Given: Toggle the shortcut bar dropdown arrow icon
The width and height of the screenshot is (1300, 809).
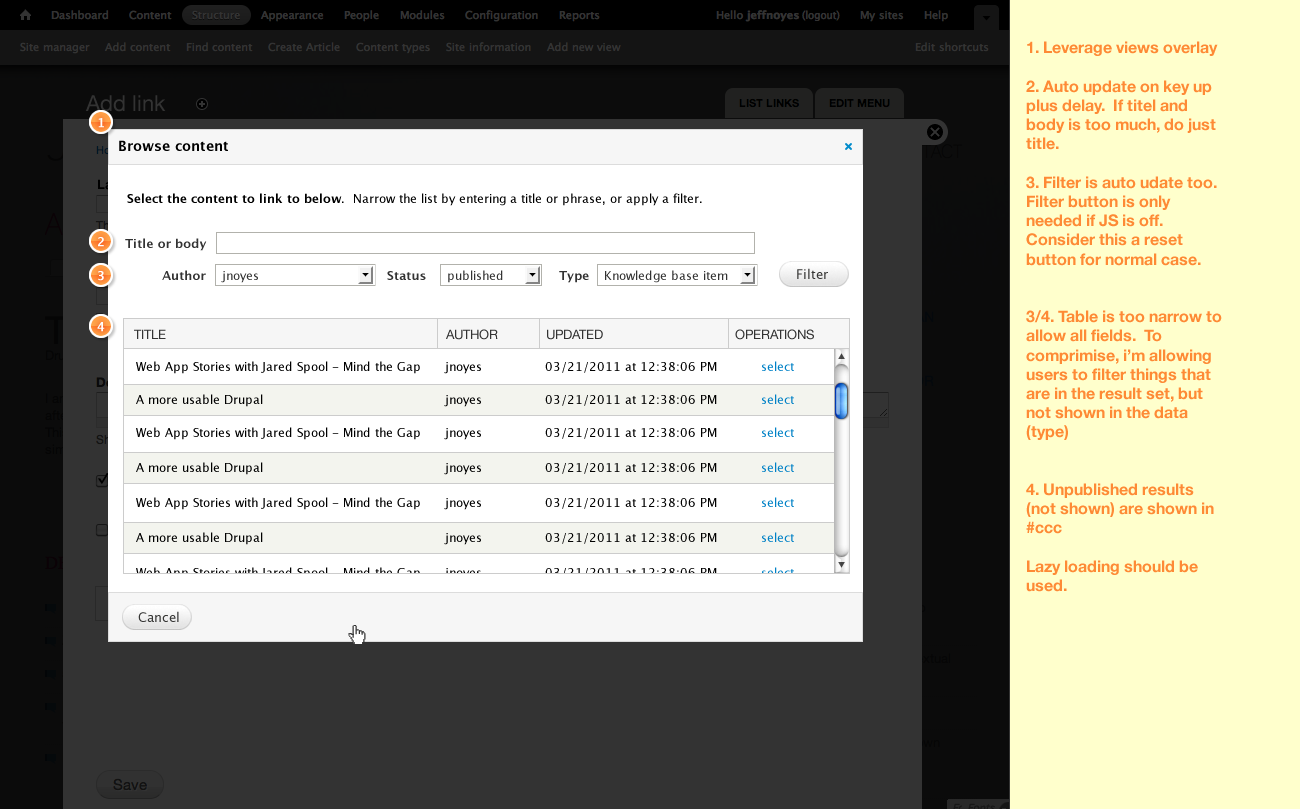Looking at the screenshot, I should [x=985, y=17].
